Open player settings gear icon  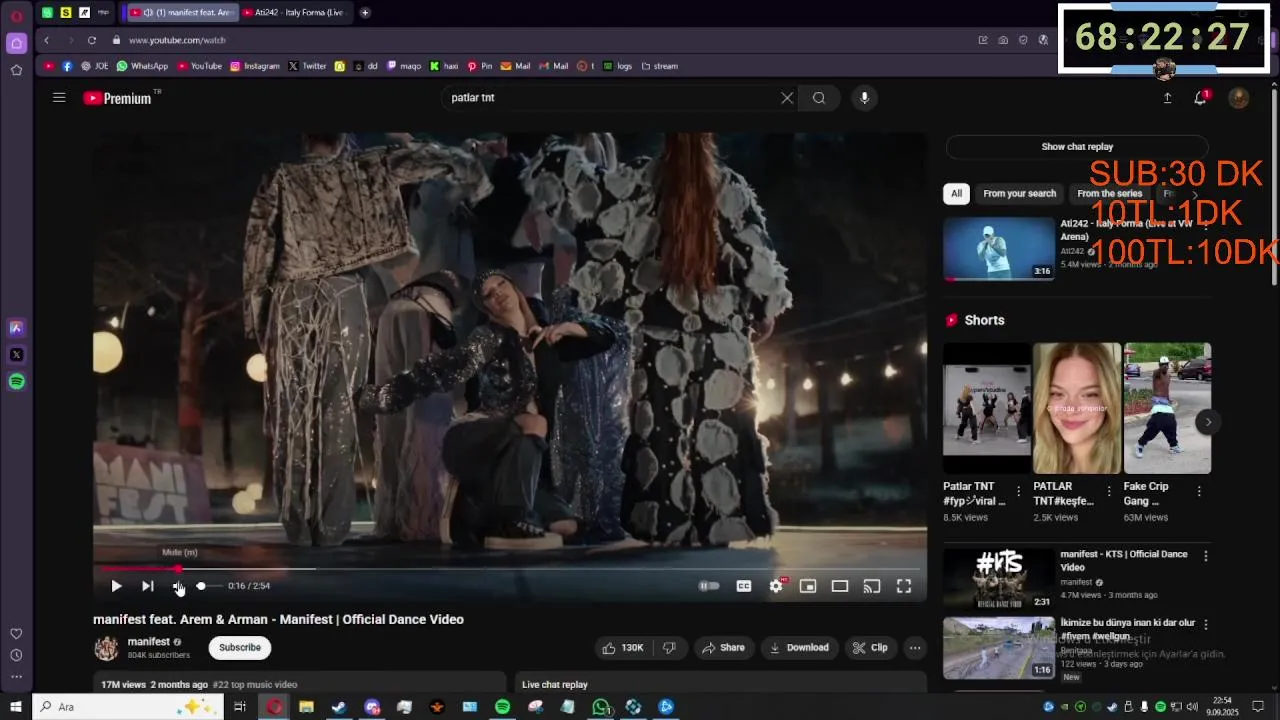[x=776, y=586]
